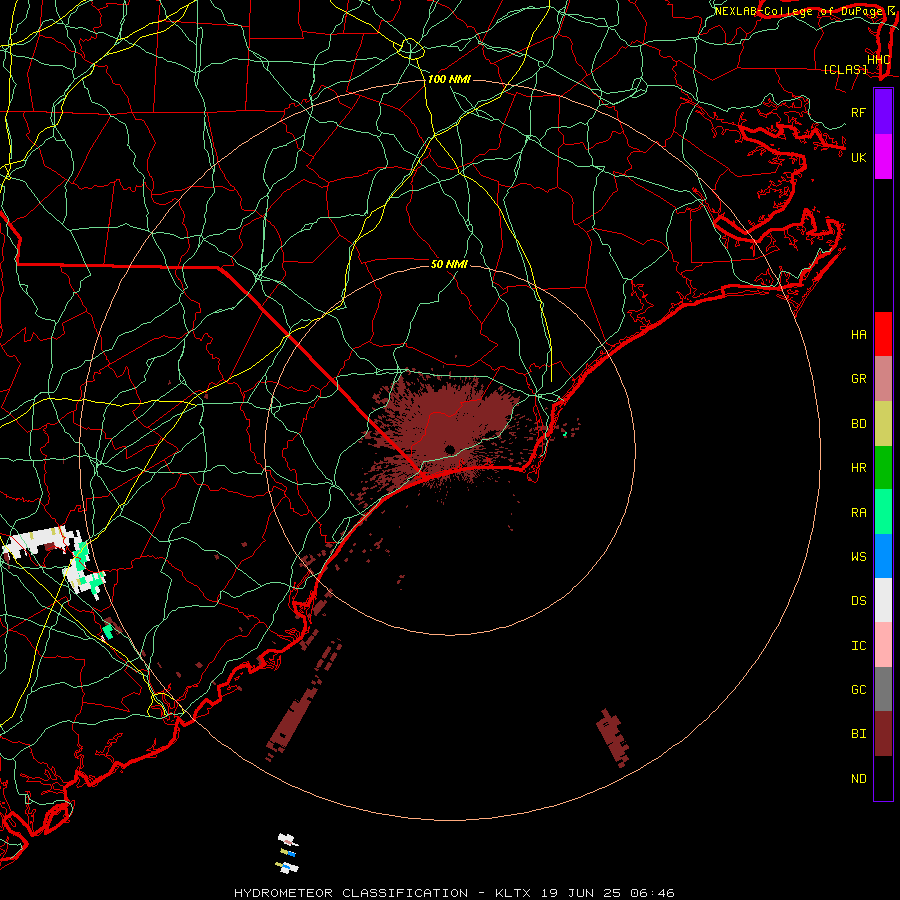Click the RF legend label
Screen dimensions: 900x900
point(859,112)
